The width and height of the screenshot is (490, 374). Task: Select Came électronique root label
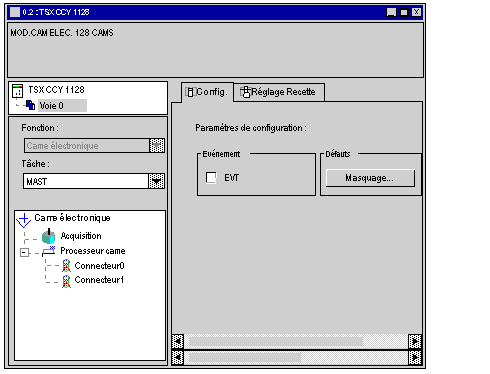(72, 218)
